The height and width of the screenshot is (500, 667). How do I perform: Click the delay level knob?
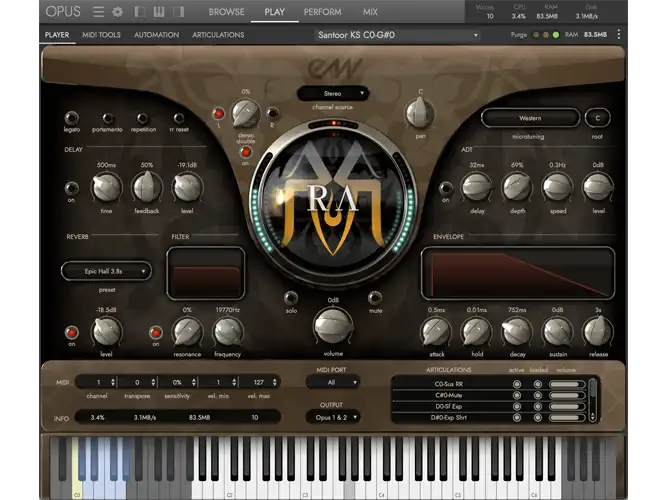point(187,187)
